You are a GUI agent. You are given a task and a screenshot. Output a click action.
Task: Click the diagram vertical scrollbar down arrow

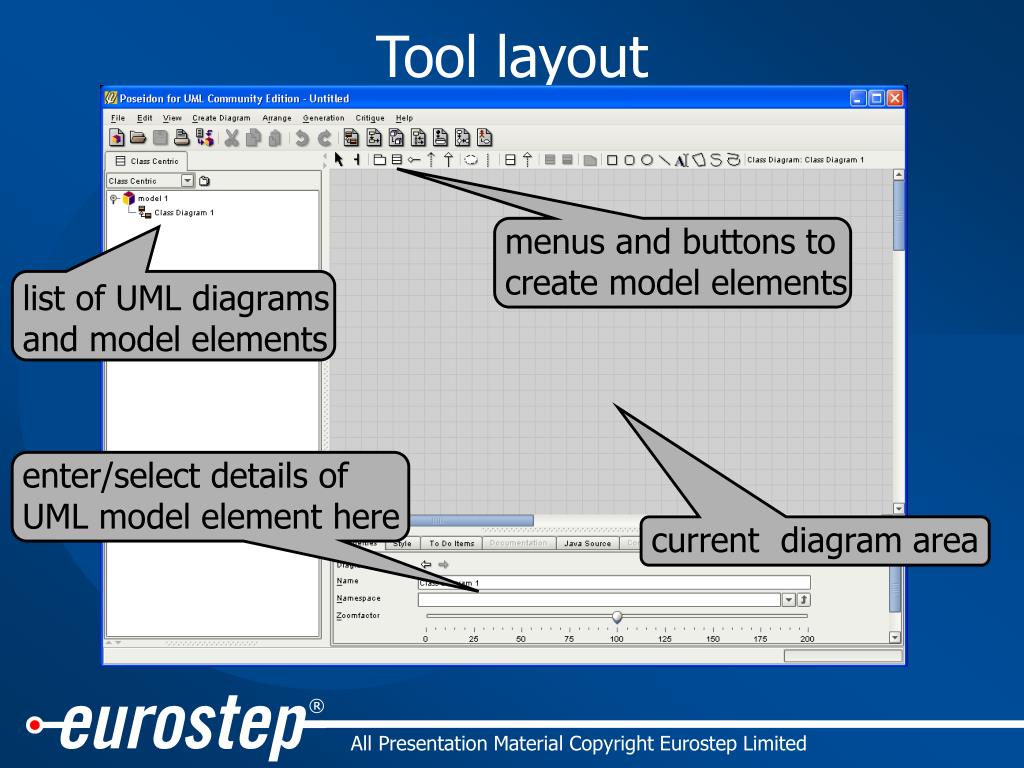(899, 508)
